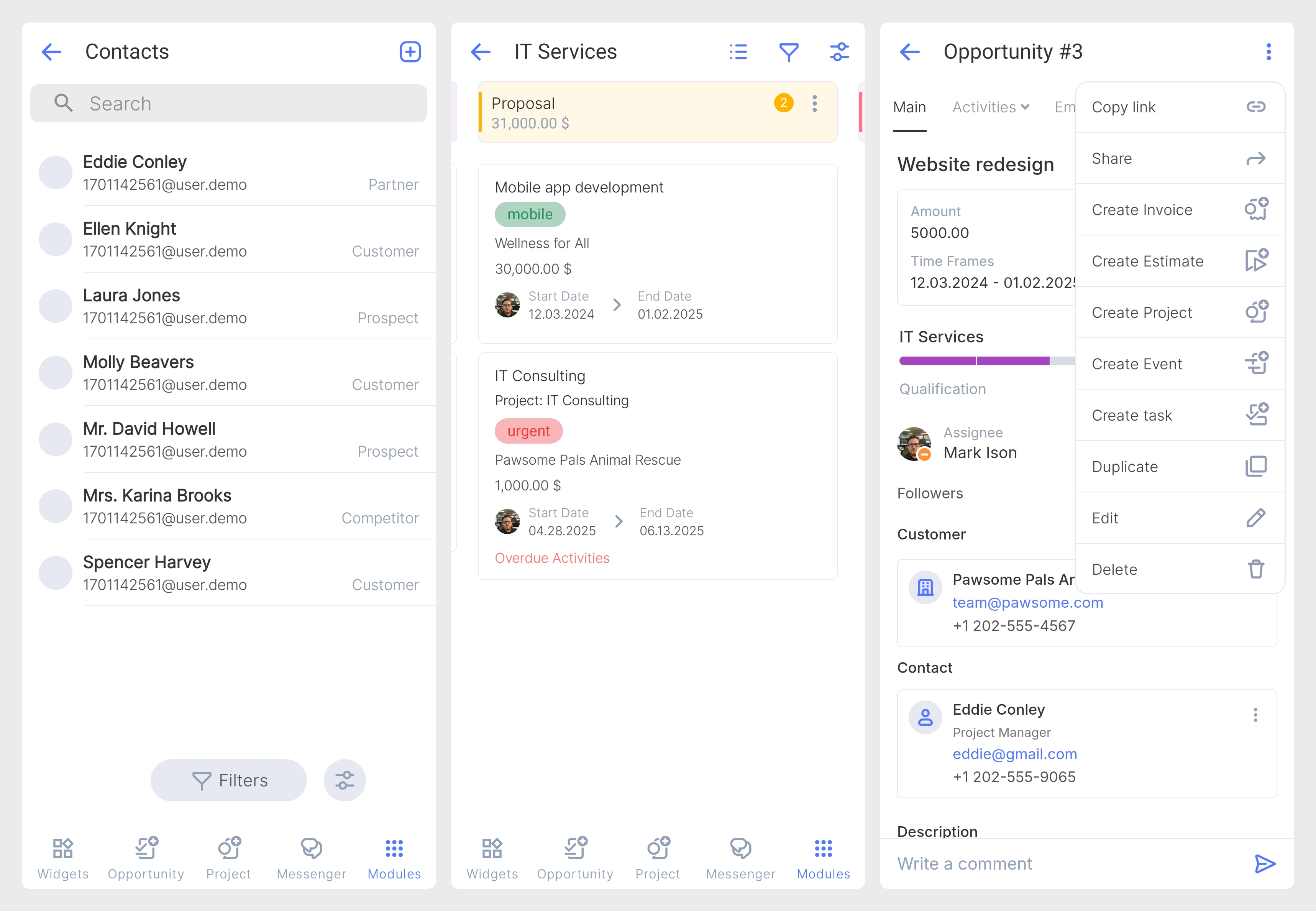Select Create Estimate menu item

(x=1180, y=261)
